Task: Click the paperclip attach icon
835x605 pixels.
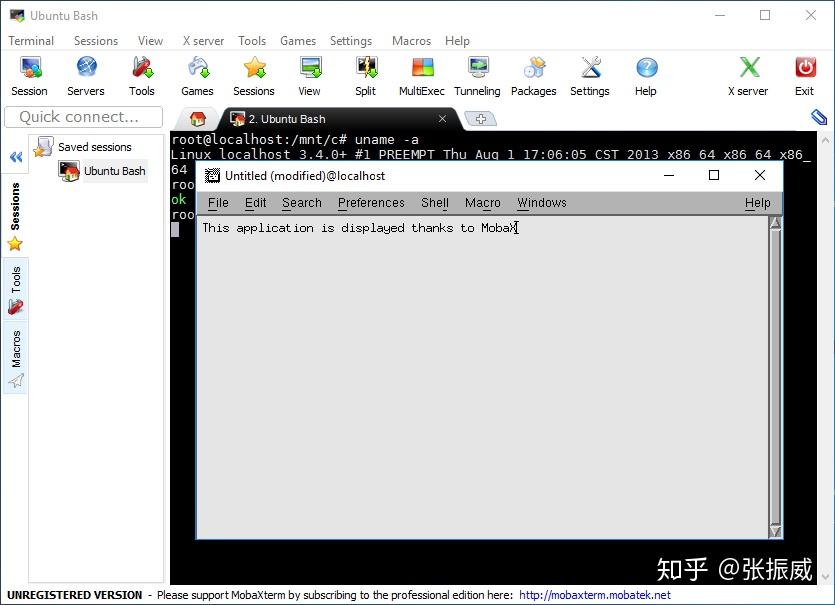Action: [818, 117]
